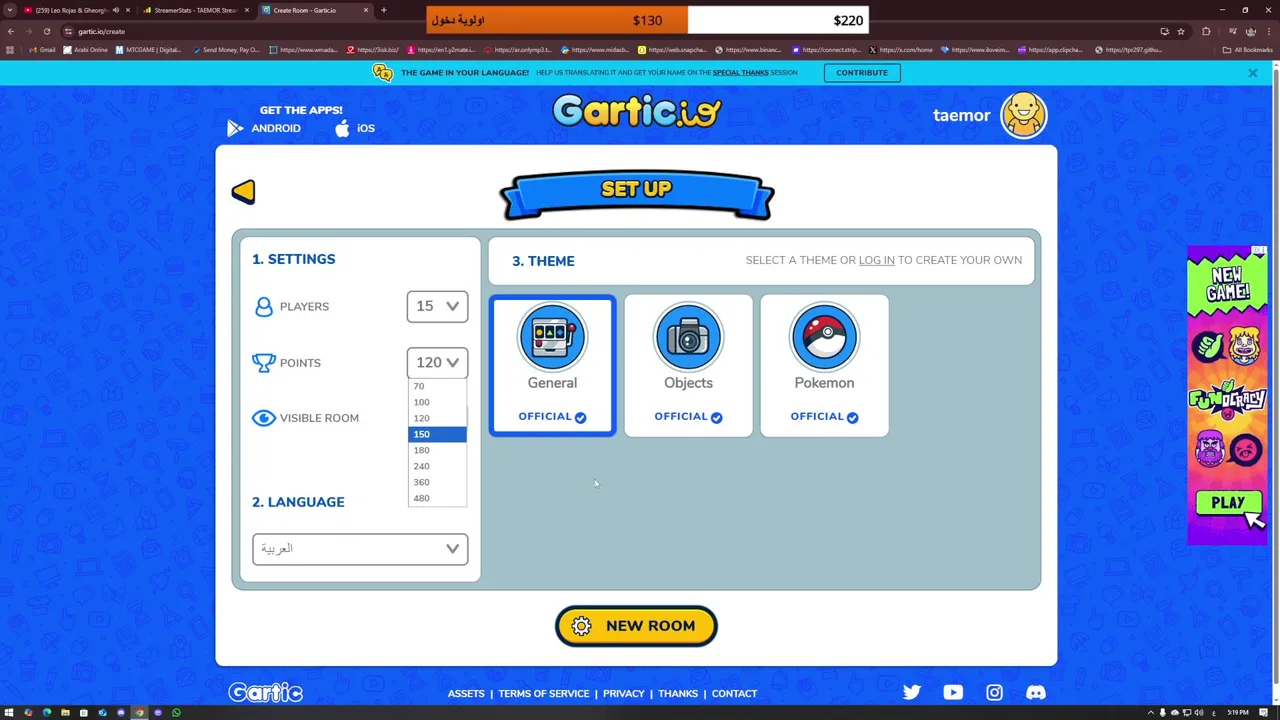Open browser extensions puzzle icon
1280x720 pixels.
coord(1206,31)
